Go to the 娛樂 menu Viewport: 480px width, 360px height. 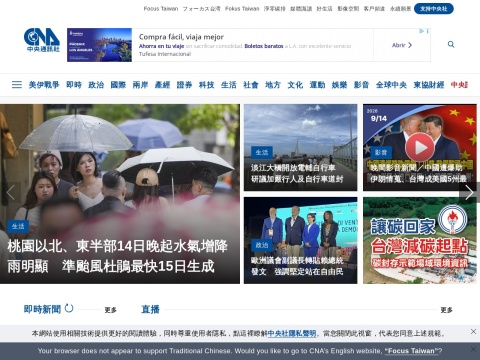339,85
